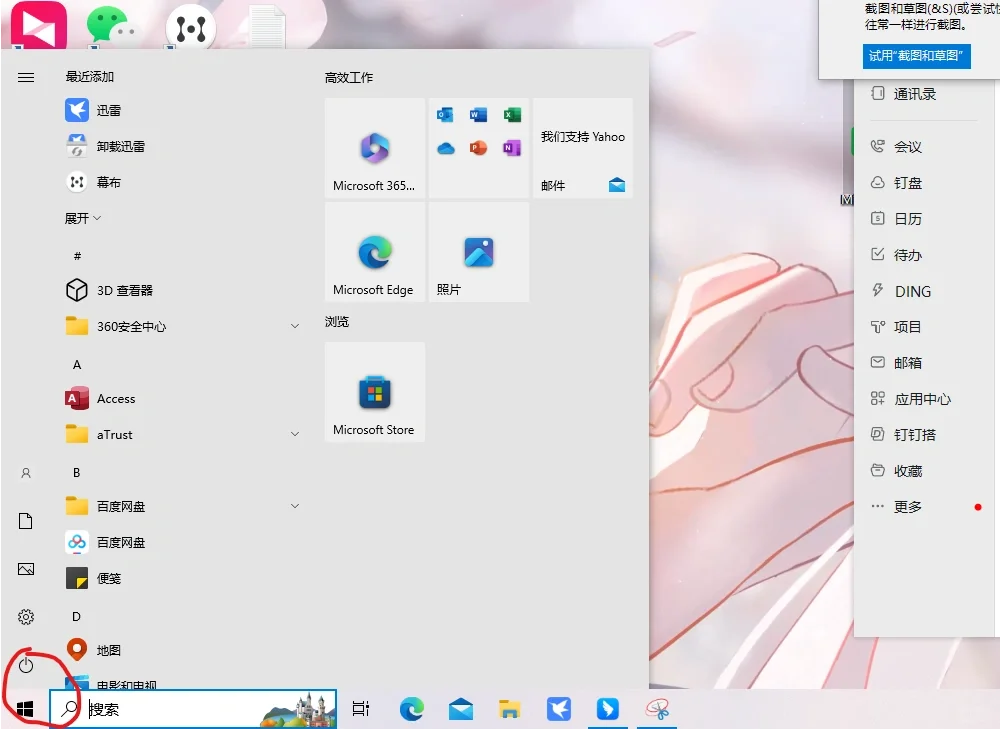Click the Power button in Start
Viewport: 1000px width, 730px height.
click(26, 665)
